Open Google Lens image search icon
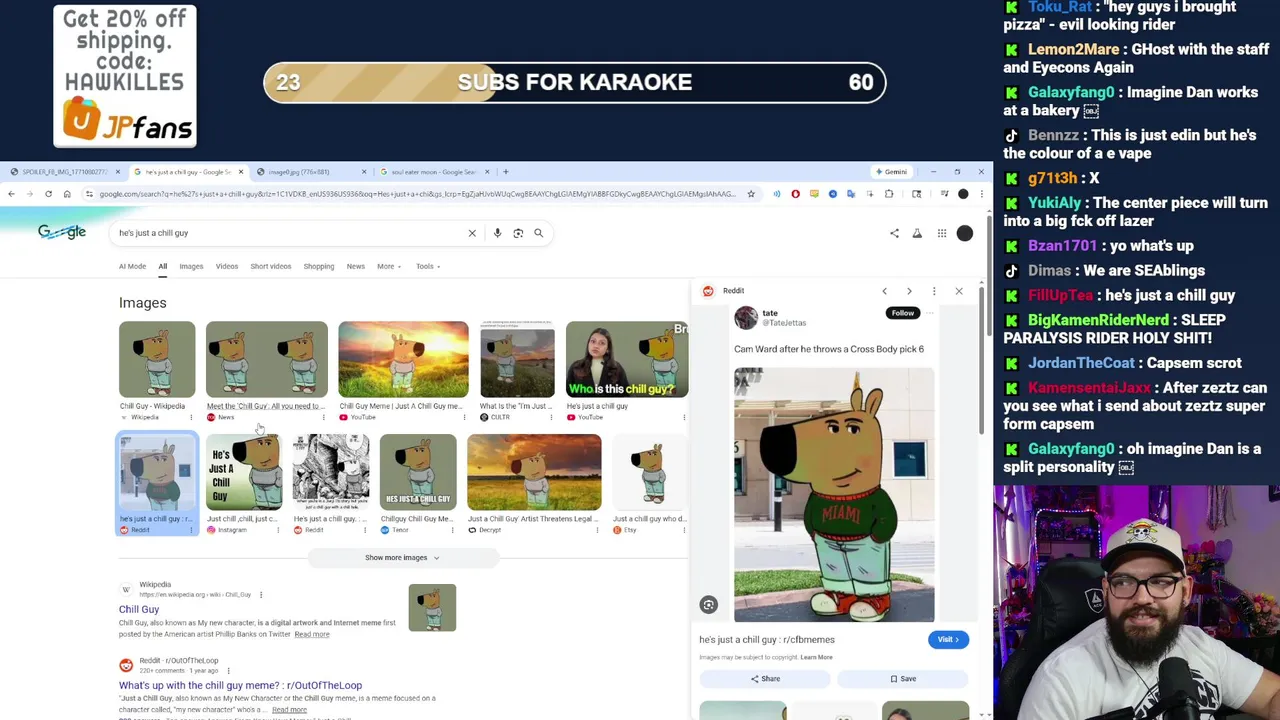This screenshot has width=1280, height=720. point(518,233)
